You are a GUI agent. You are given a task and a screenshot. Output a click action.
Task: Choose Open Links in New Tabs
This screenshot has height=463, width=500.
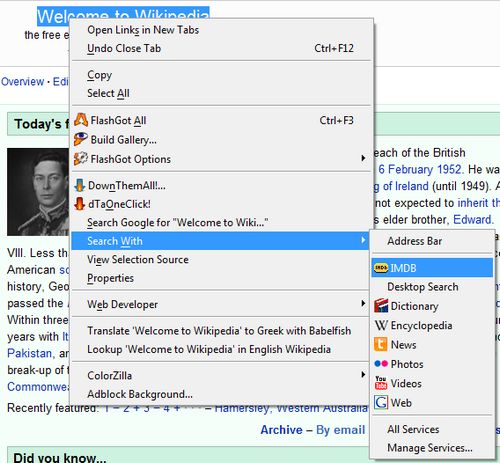point(221,30)
